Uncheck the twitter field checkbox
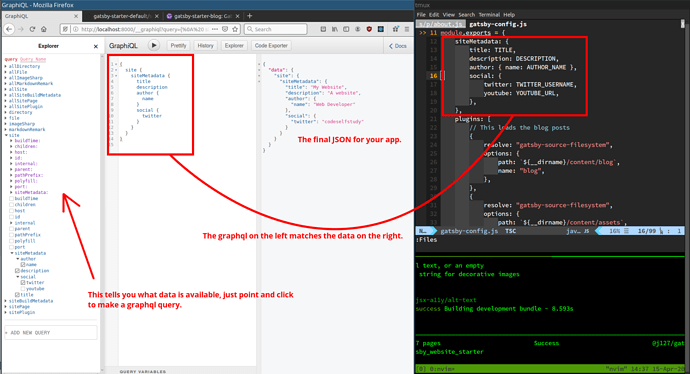Image resolution: width=690 pixels, height=374 pixels. pyautogui.click(x=23, y=283)
